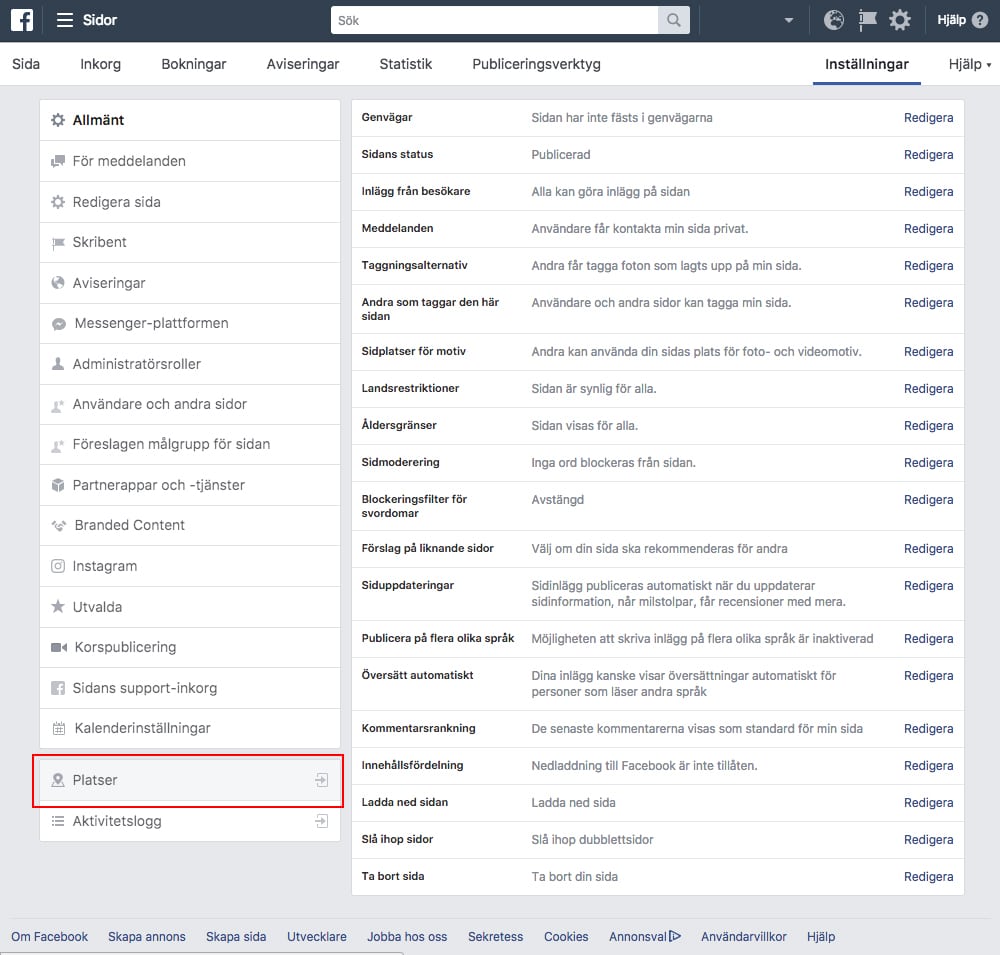Viewport: 1000px width, 955px height.
Task: Open the Annonsval AdChoices control in the footer
Action: pyautogui.click(x=644, y=936)
